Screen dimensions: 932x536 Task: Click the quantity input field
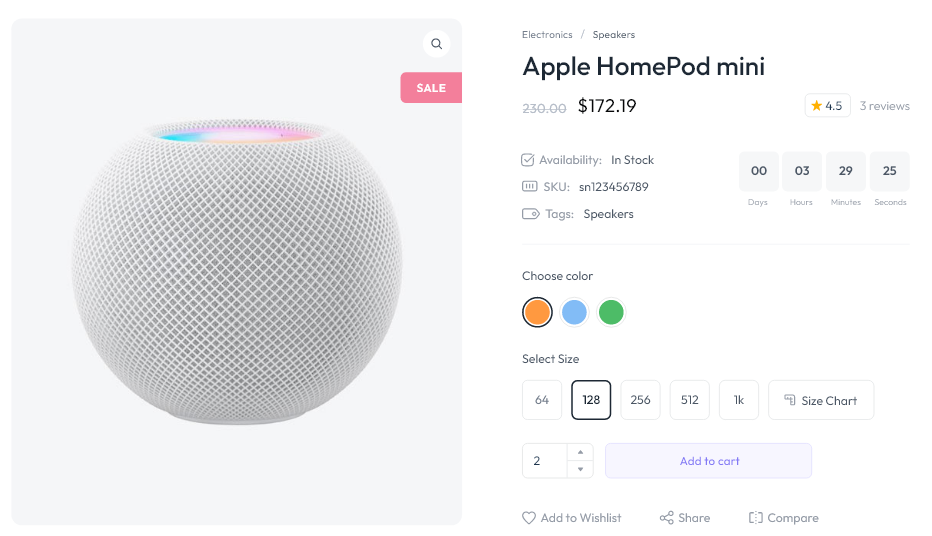coord(544,461)
